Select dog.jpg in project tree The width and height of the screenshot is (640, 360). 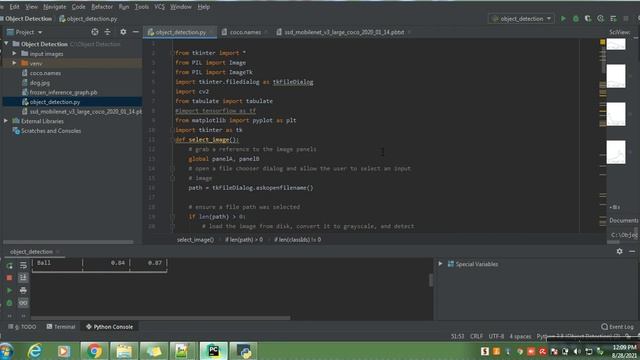click(x=40, y=83)
